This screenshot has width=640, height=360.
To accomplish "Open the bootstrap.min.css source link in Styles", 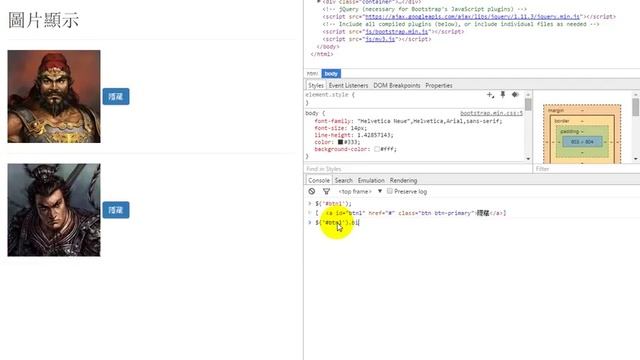I will (491, 113).
